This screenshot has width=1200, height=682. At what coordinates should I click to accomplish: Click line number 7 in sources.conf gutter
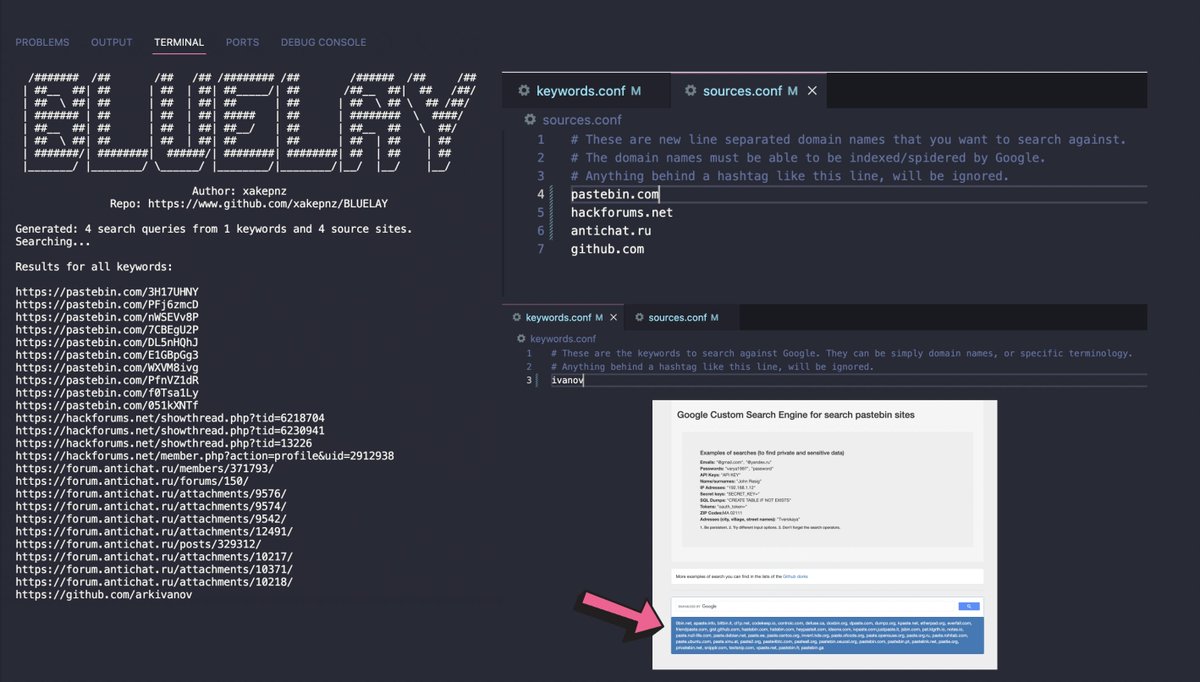click(541, 249)
